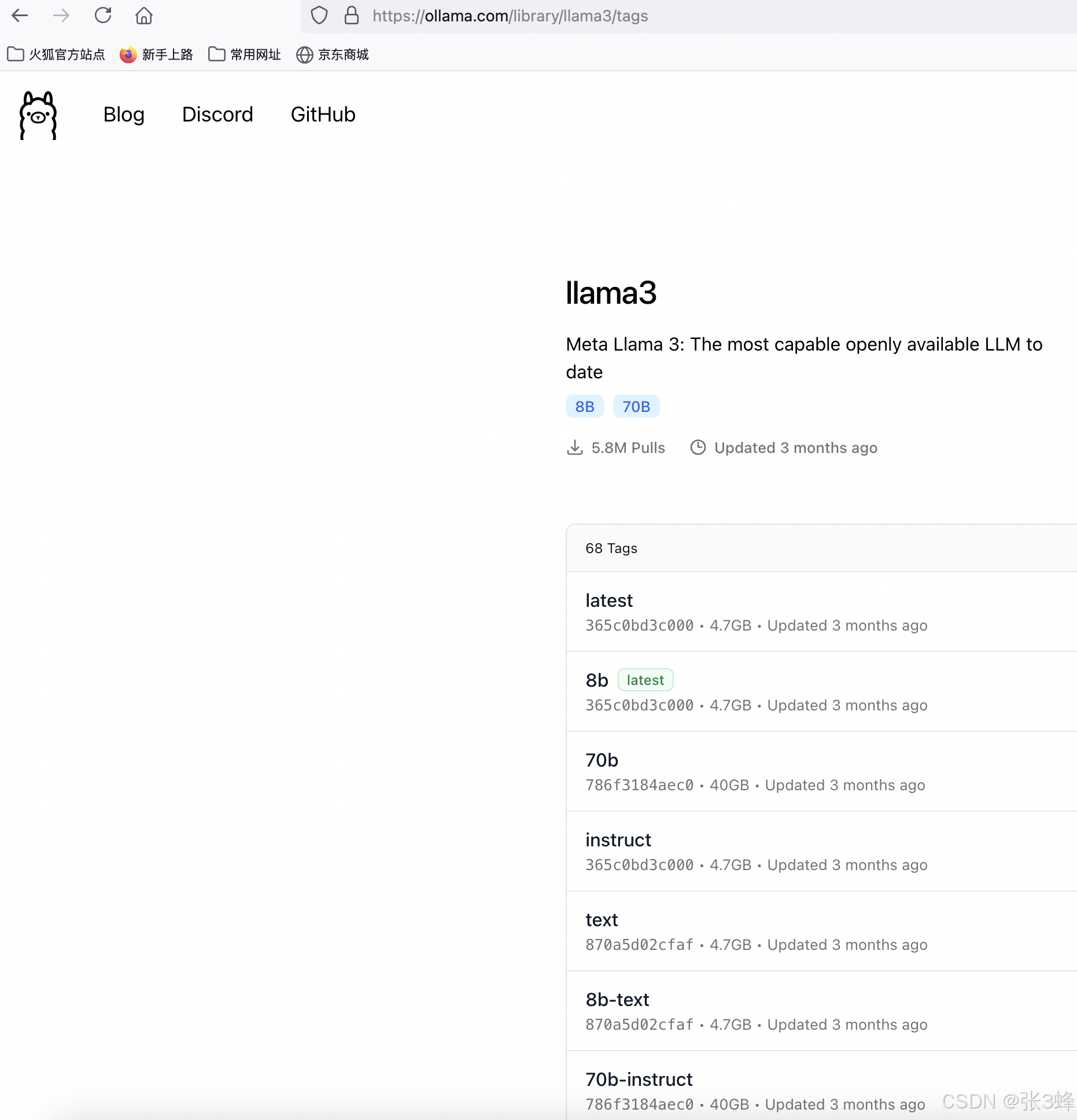Click the 5.8M Pulls text
The image size is (1077, 1120).
[628, 448]
